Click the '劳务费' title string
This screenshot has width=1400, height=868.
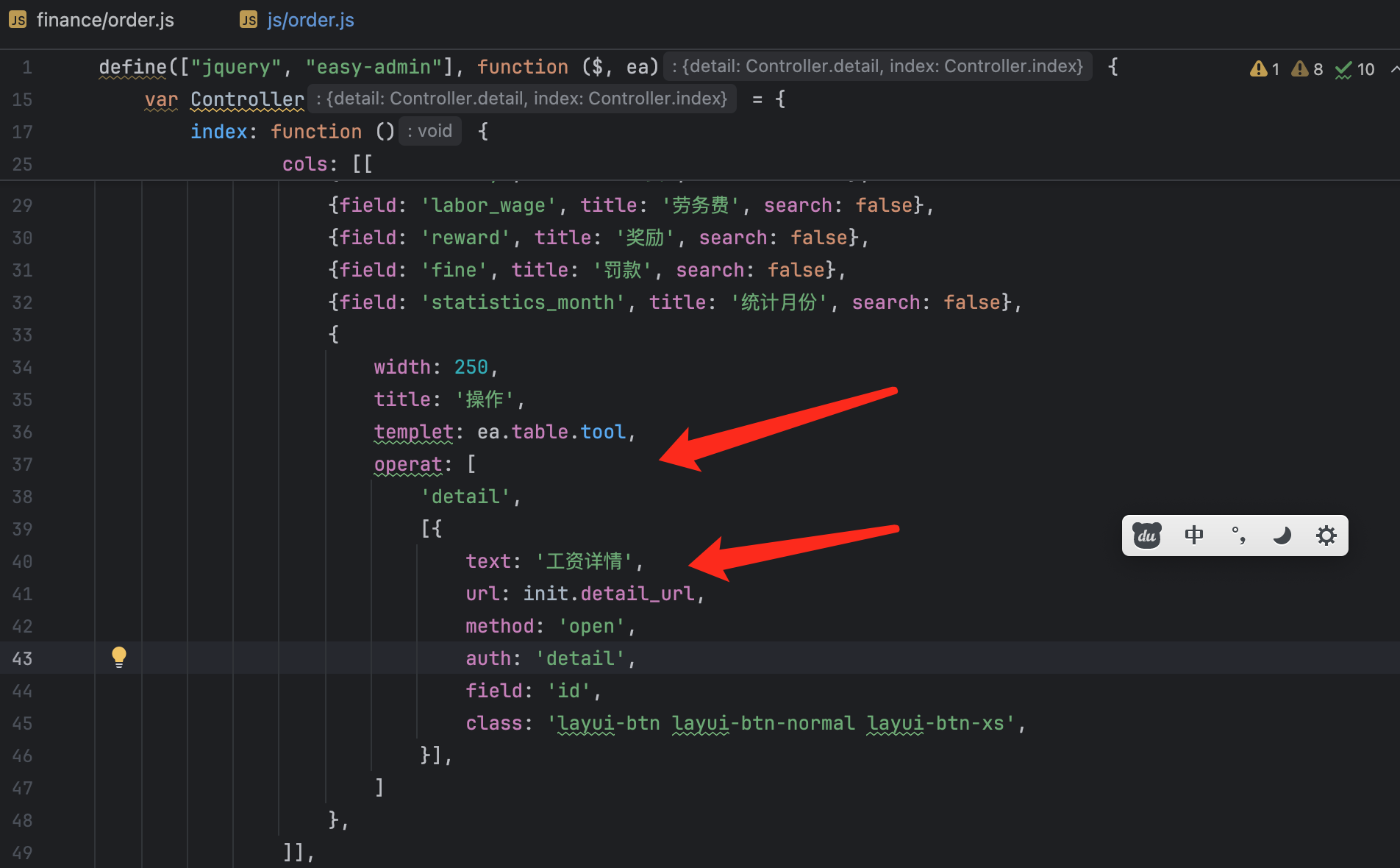coord(701,205)
